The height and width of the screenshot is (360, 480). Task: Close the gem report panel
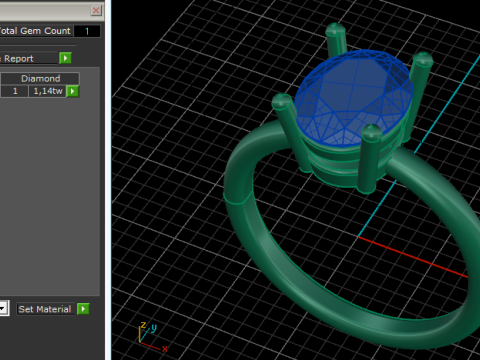point(96,10)
